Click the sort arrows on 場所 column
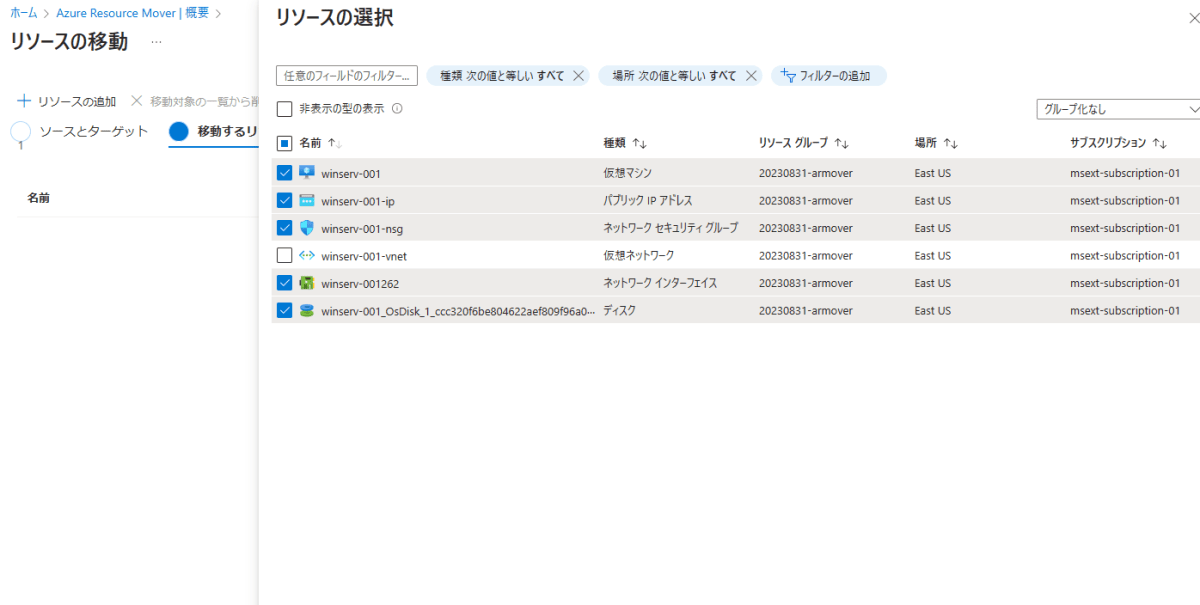 950,144
